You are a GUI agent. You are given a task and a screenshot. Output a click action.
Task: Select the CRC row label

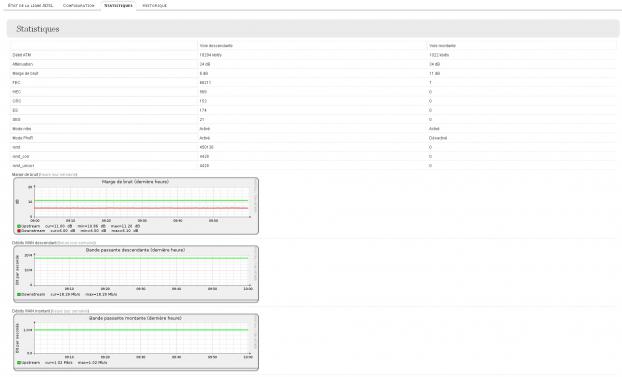coord(17,101)
